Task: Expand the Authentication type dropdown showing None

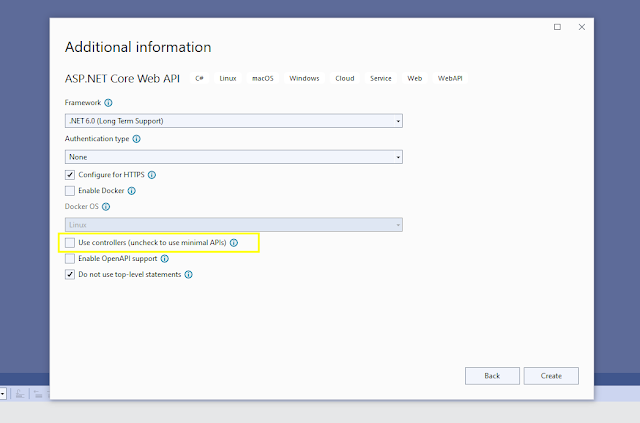Action: click(233, 157)
